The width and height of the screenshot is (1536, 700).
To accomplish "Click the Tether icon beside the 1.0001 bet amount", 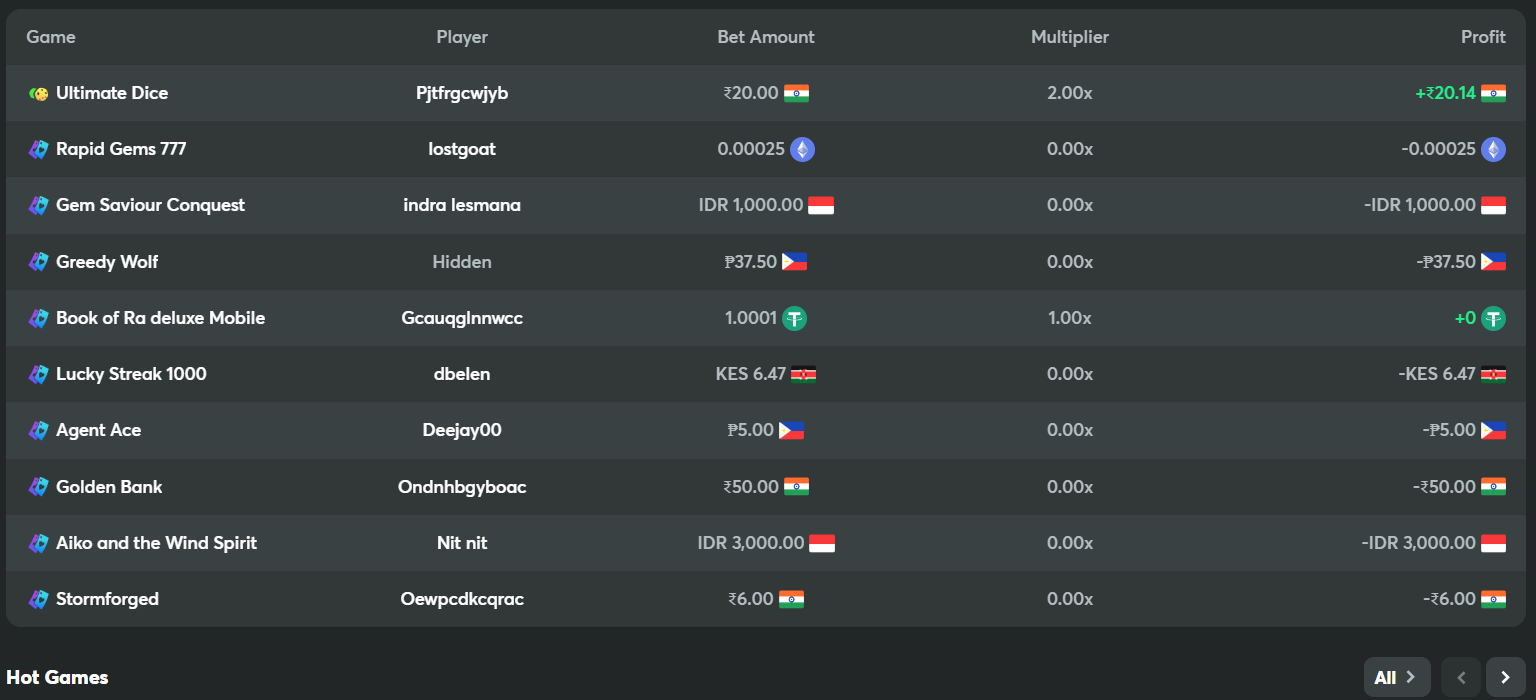I will pyautogui.click(x=795, y=318).
